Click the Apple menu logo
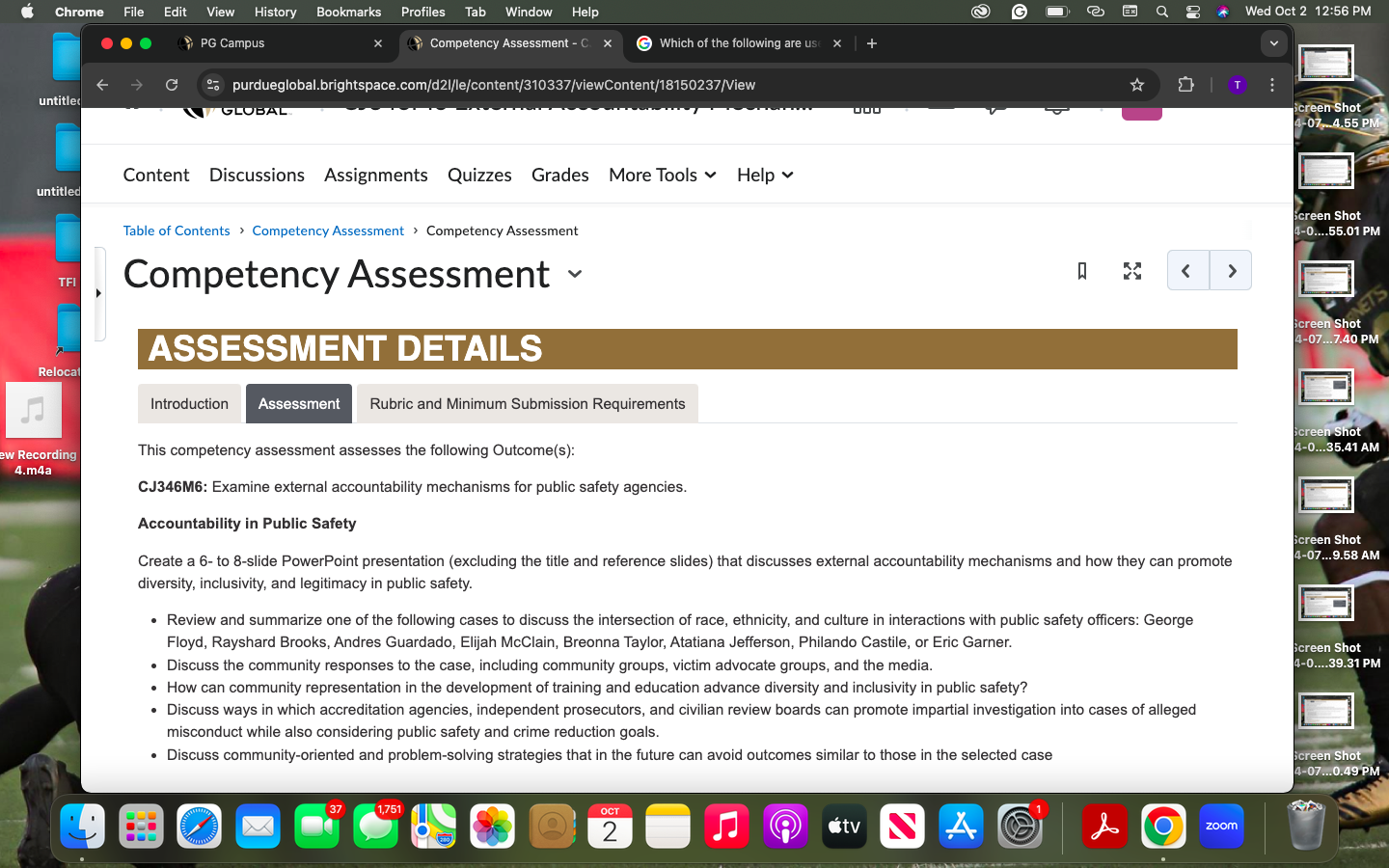 click(27, 12)
